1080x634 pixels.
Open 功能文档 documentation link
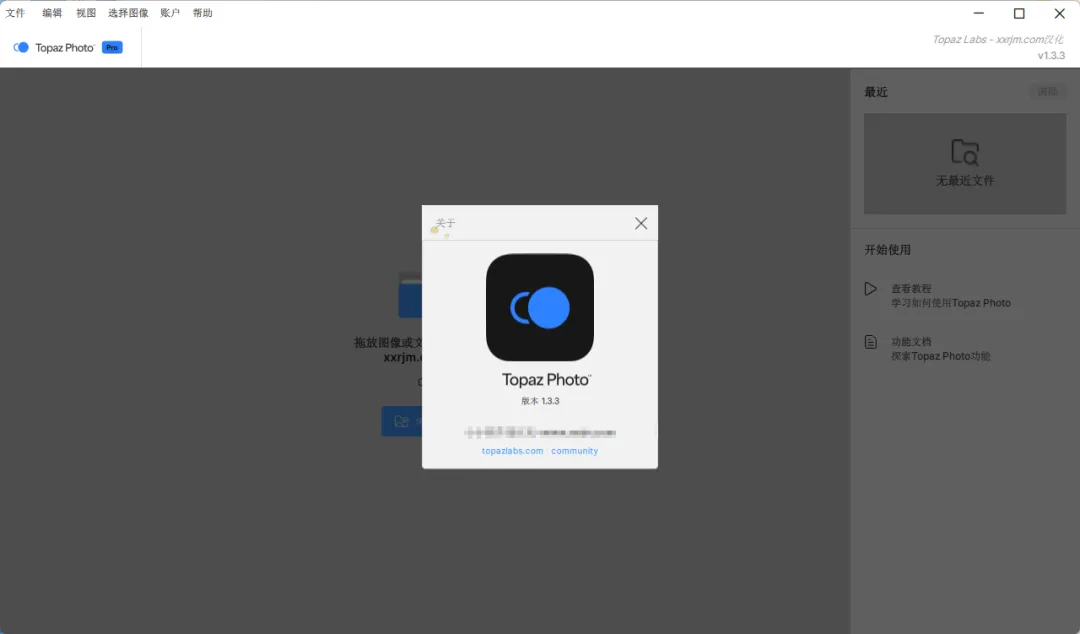(911, 342)
